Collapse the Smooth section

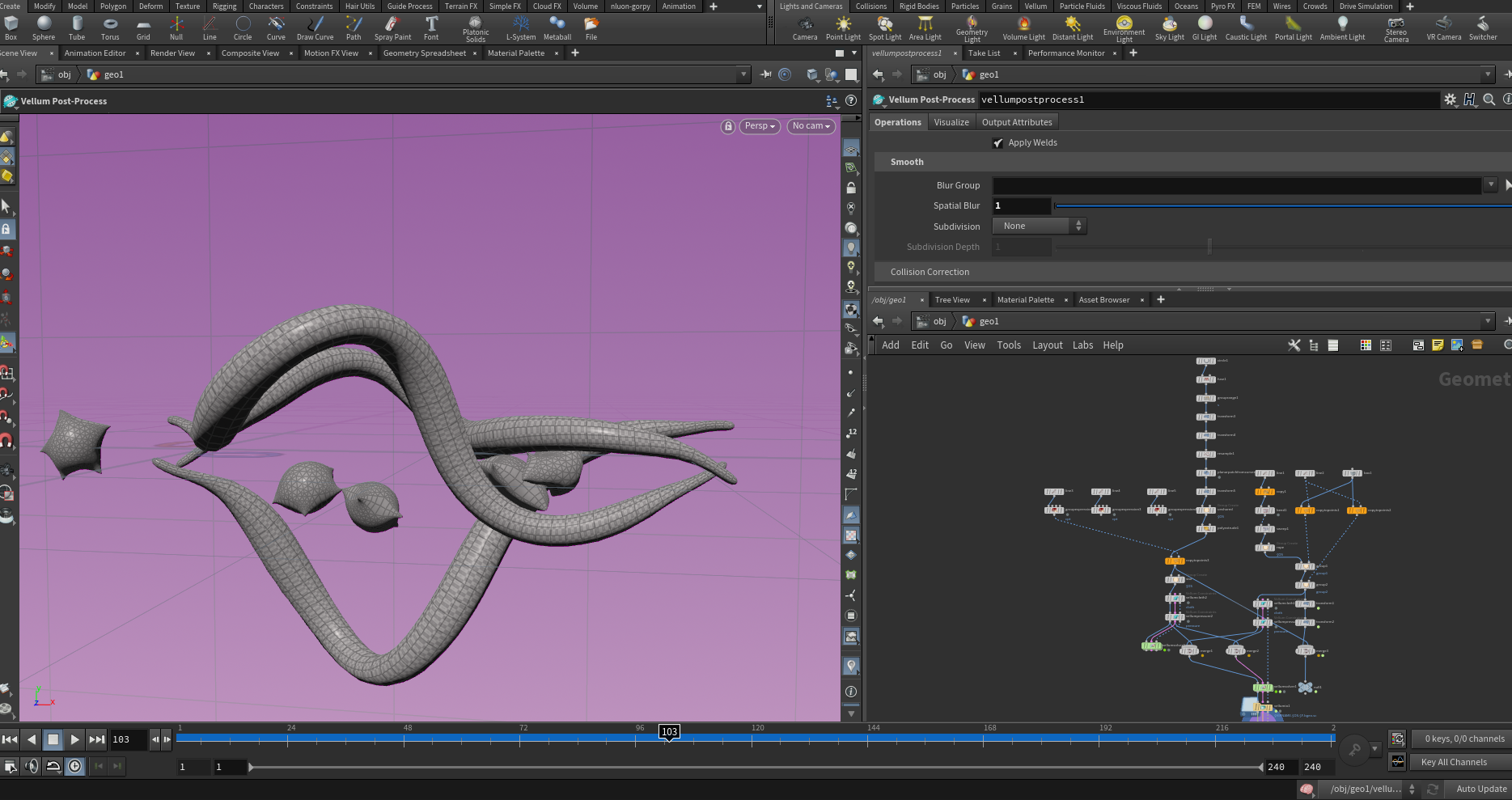[907, 163]
